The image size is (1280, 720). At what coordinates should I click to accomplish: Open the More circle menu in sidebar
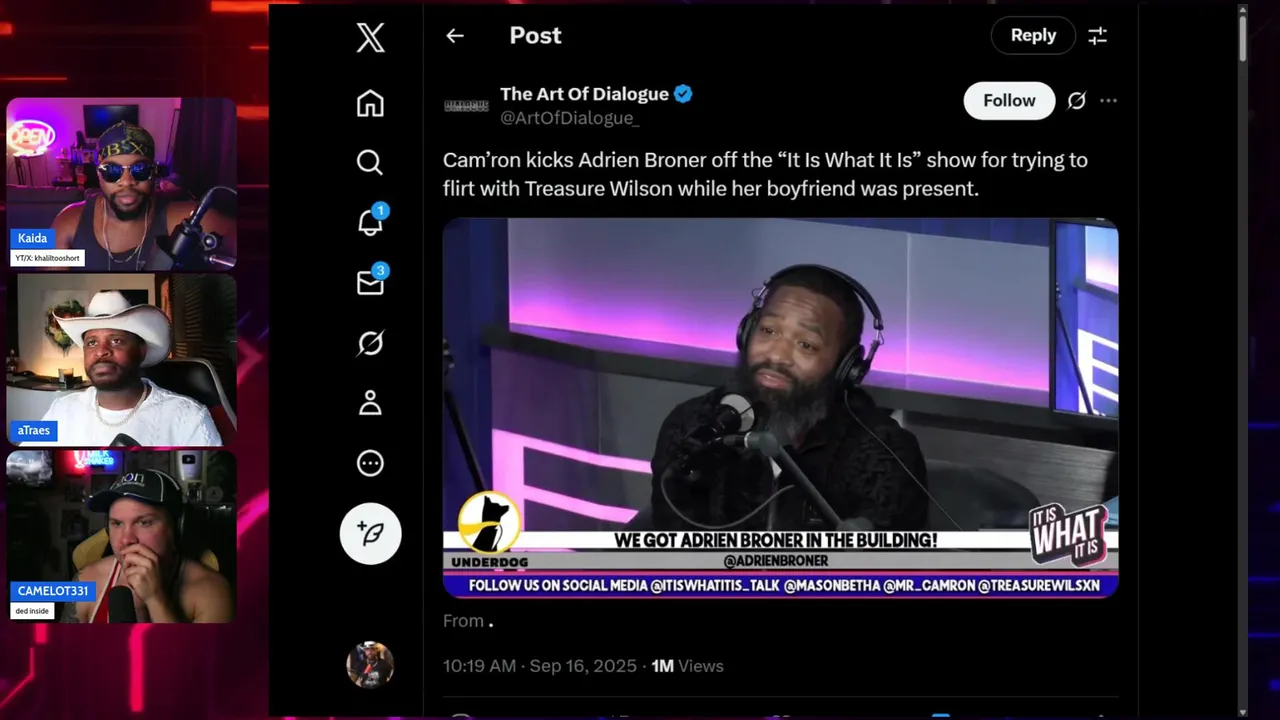(370, 463)
